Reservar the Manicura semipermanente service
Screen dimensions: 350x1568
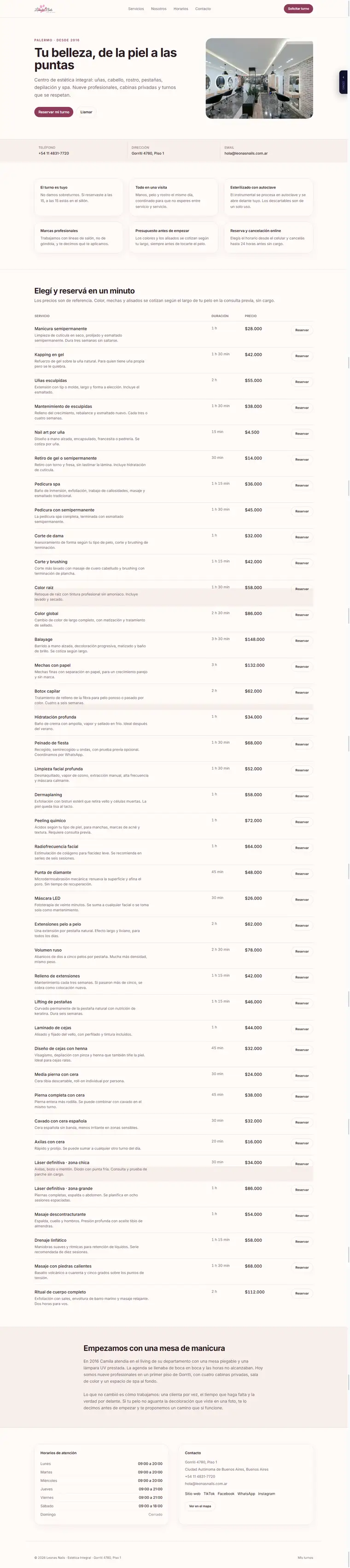(302, 330)
